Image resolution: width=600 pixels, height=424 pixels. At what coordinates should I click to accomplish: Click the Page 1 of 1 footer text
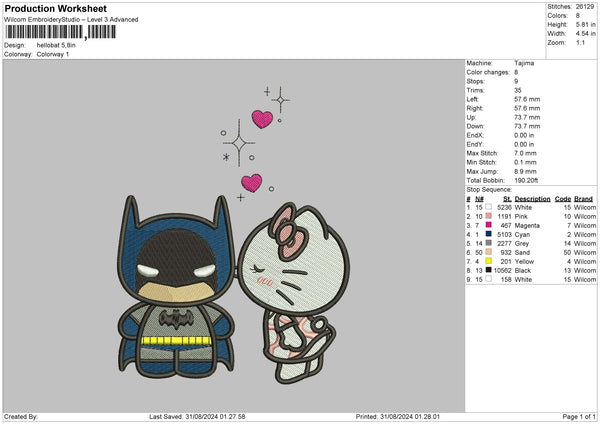[577, 416]
